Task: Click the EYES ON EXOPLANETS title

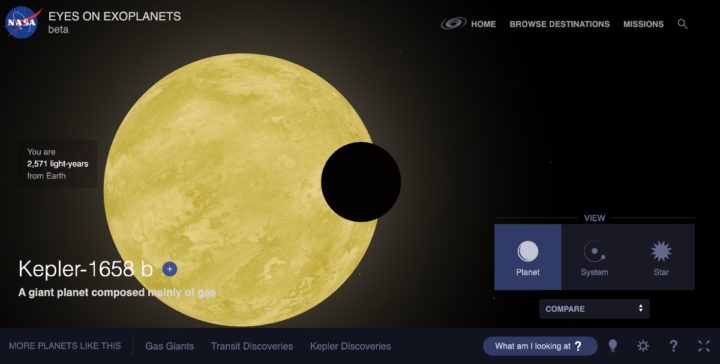Action: [x=114, y=16]
